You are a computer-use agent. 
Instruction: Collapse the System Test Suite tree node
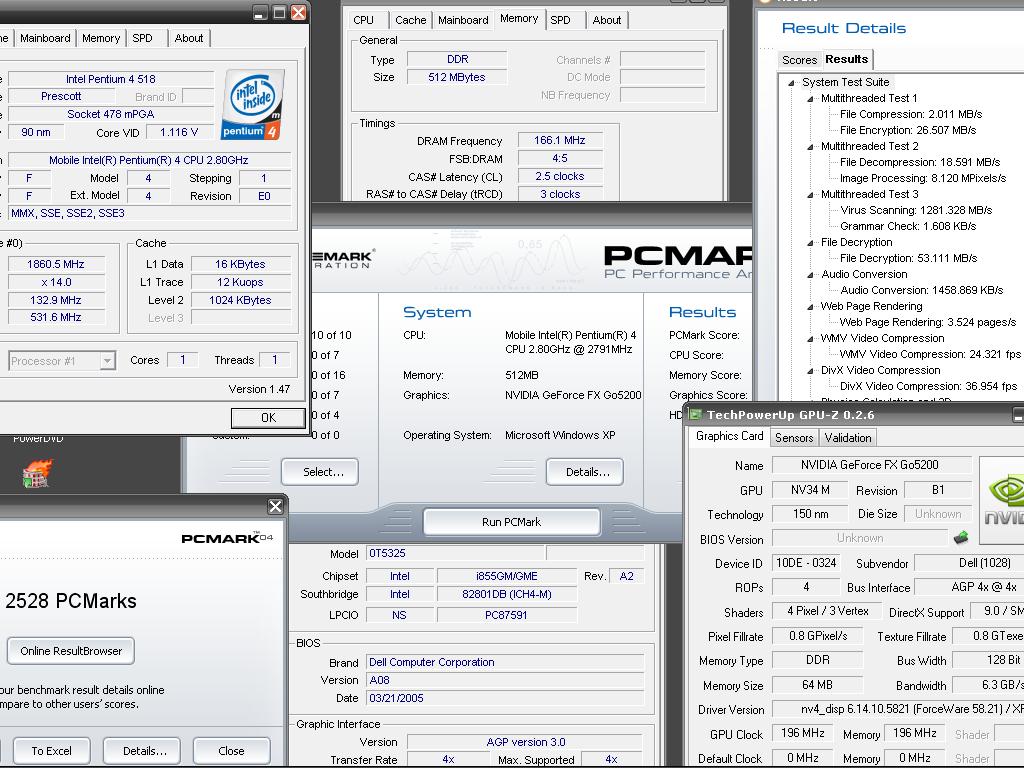pos(792,82)
